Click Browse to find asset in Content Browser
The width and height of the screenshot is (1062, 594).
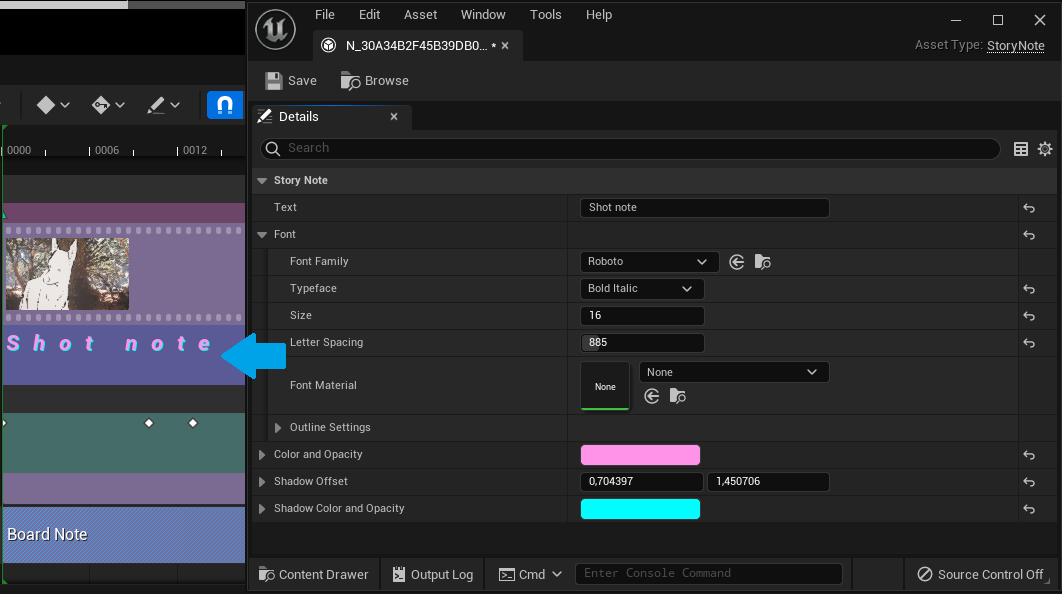pyautogui.click(x=375, y=81)
